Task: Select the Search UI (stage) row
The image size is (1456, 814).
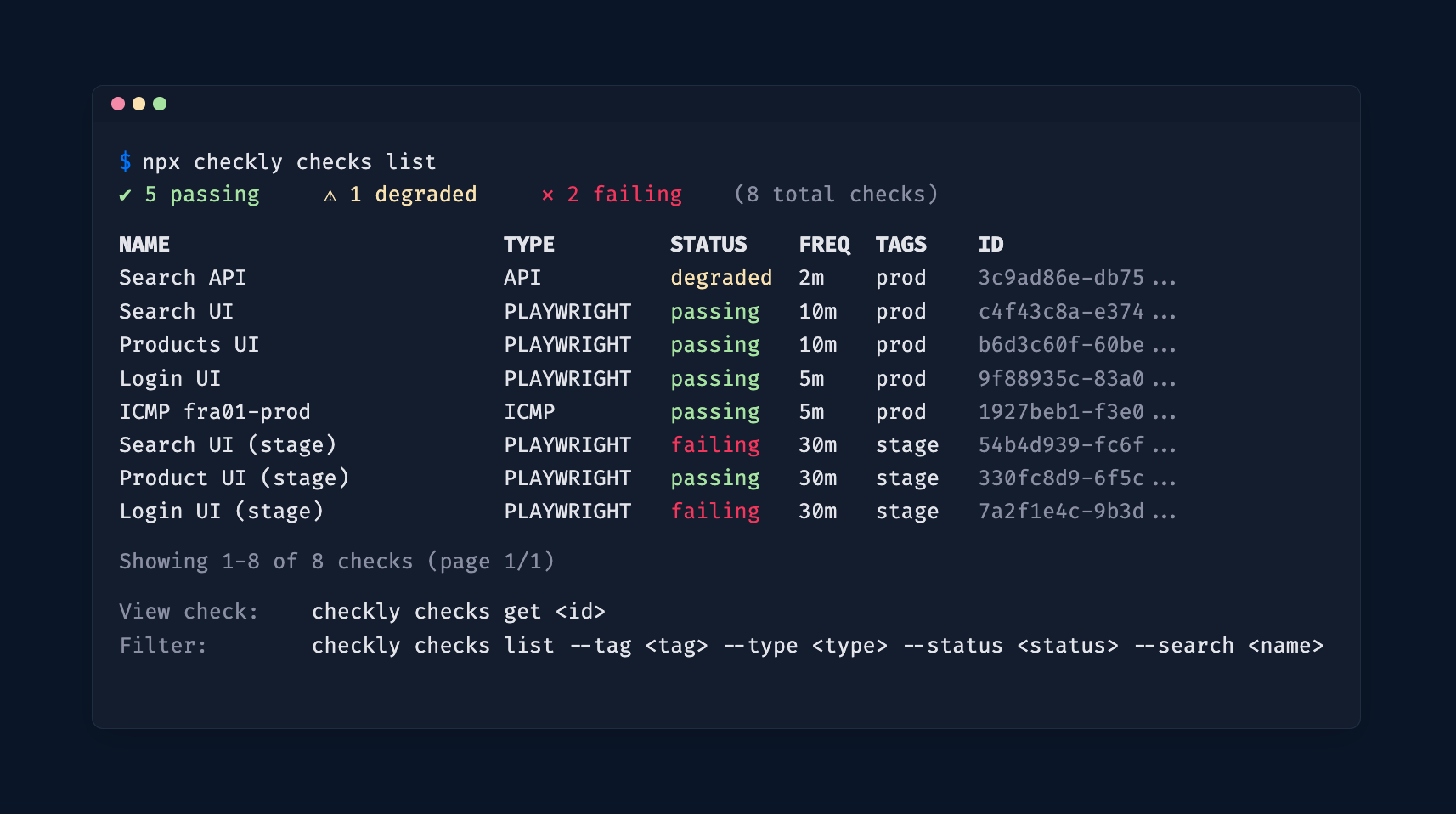Action: tap(228, 444)
